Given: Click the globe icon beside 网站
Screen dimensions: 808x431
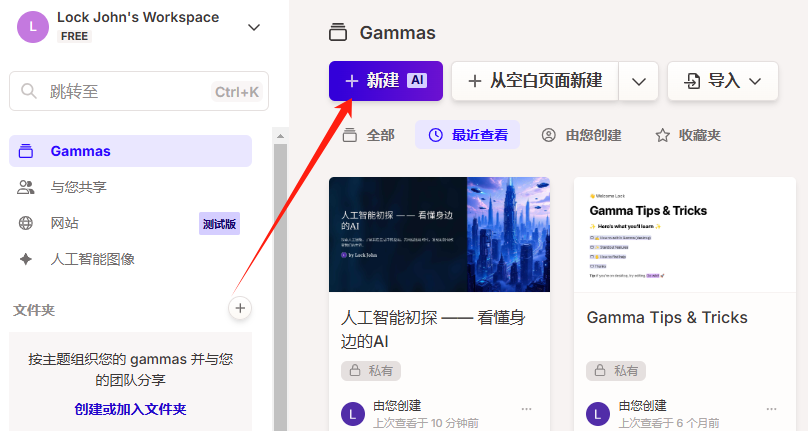Looking at the screenshot, I should click(26, 223).
